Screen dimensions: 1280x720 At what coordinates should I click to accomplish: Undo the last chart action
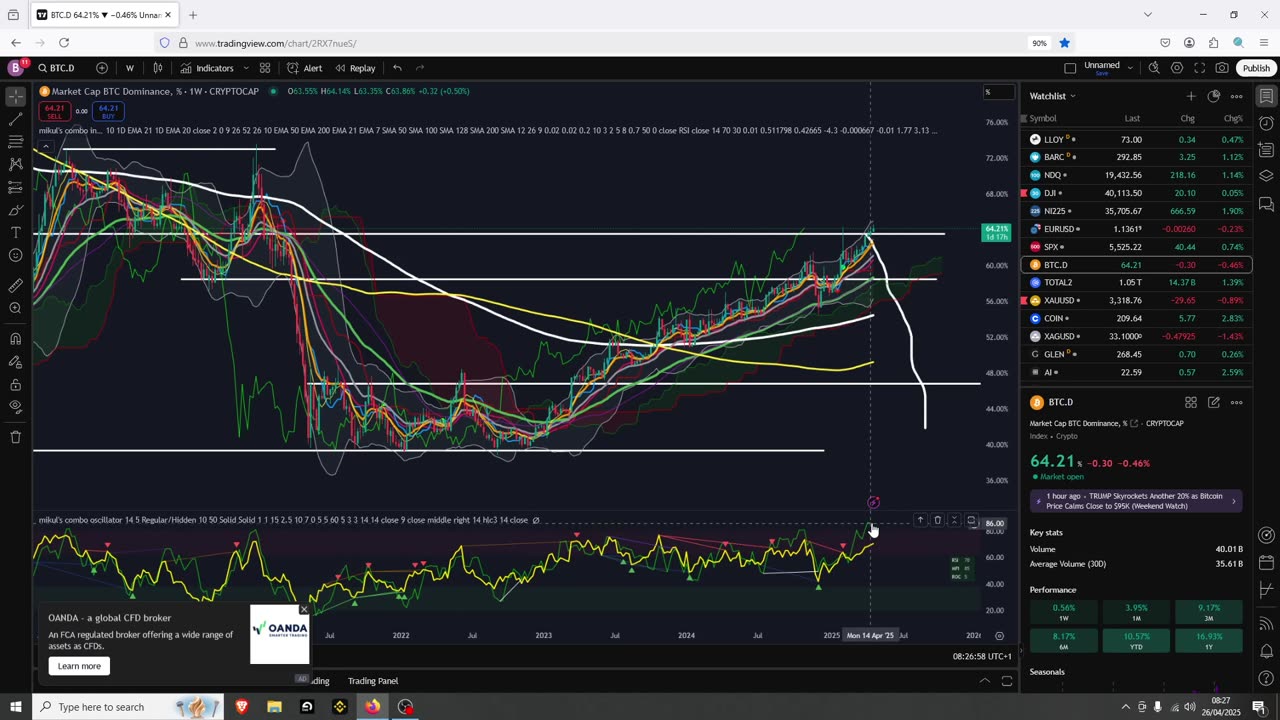point(397,68)
